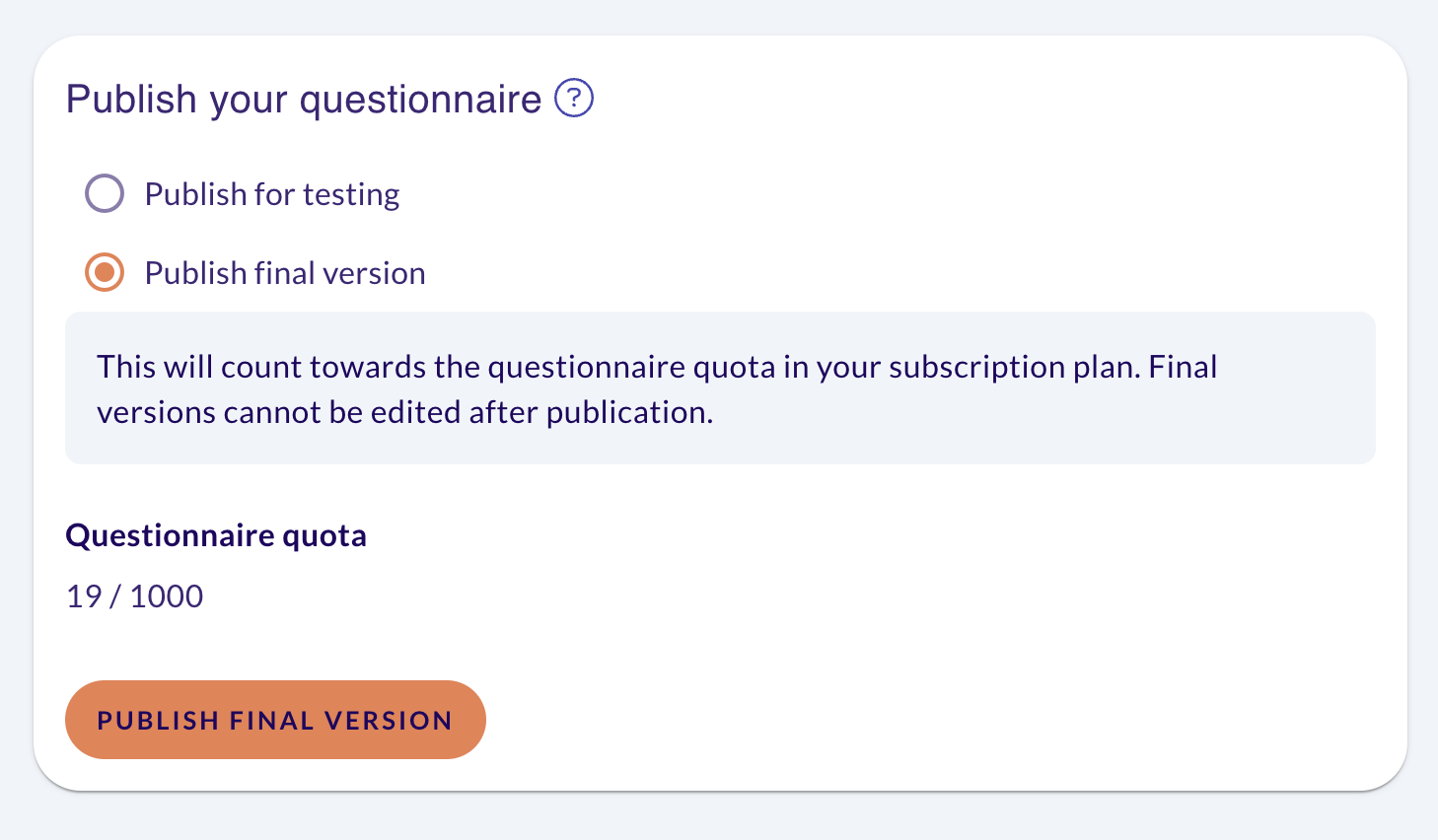Click the number 1000 in the quota
The height and width of the screenshot is (840, 1438).
[x=167, y=596]
